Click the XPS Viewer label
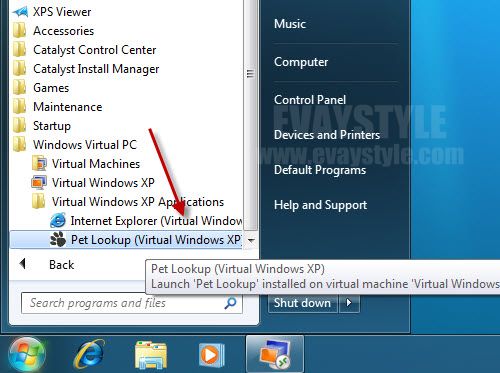500x373 pixels. pos(62,12)
